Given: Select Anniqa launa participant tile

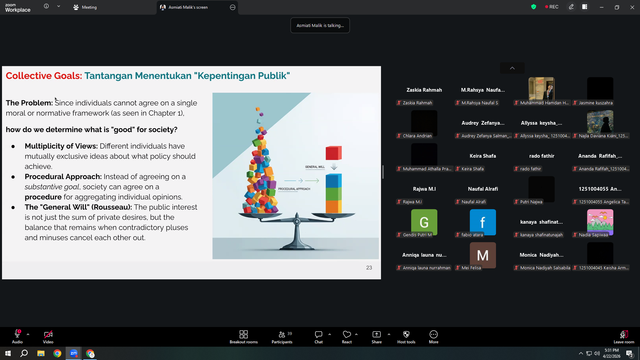Looking at the screenshot, I should [x=424, y=256].
